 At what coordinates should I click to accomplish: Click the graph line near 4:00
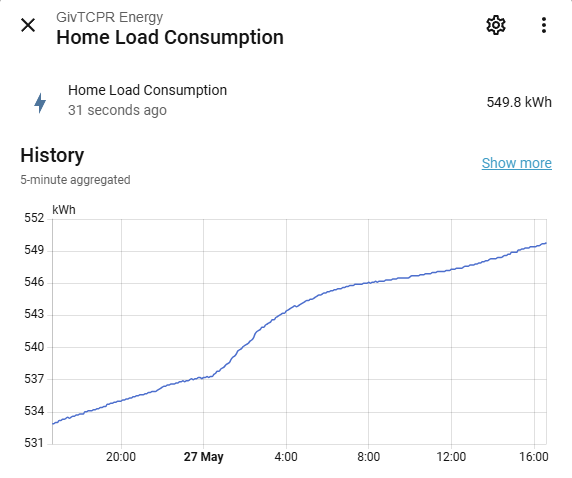pyautogui.click(x=286, y=311)
